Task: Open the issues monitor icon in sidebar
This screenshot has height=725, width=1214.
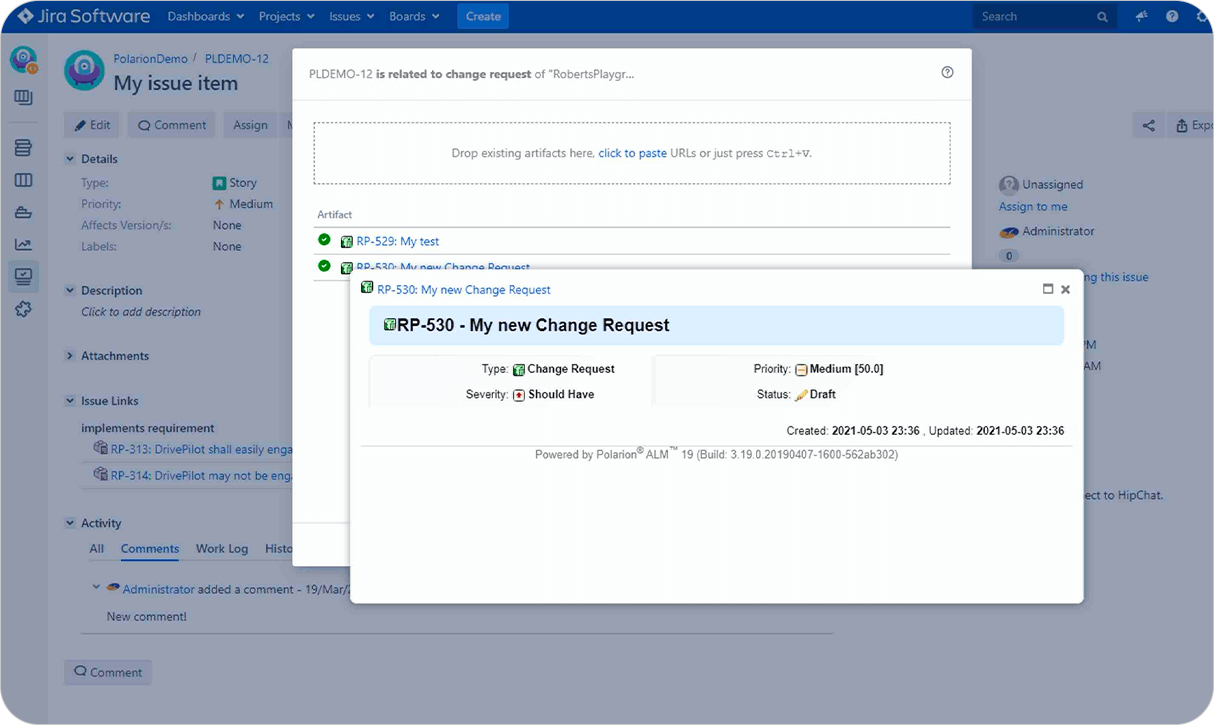Action: (x=23, y=277)
